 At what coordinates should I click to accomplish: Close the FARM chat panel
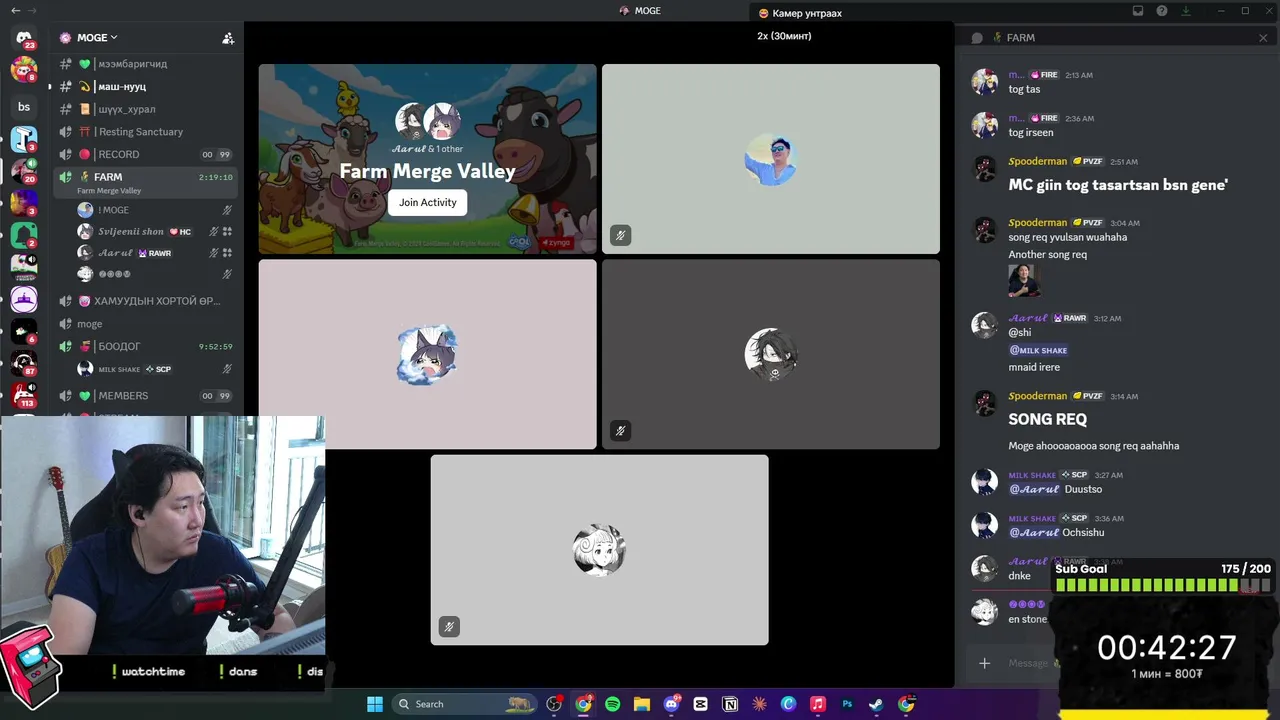pos(1263,38)
